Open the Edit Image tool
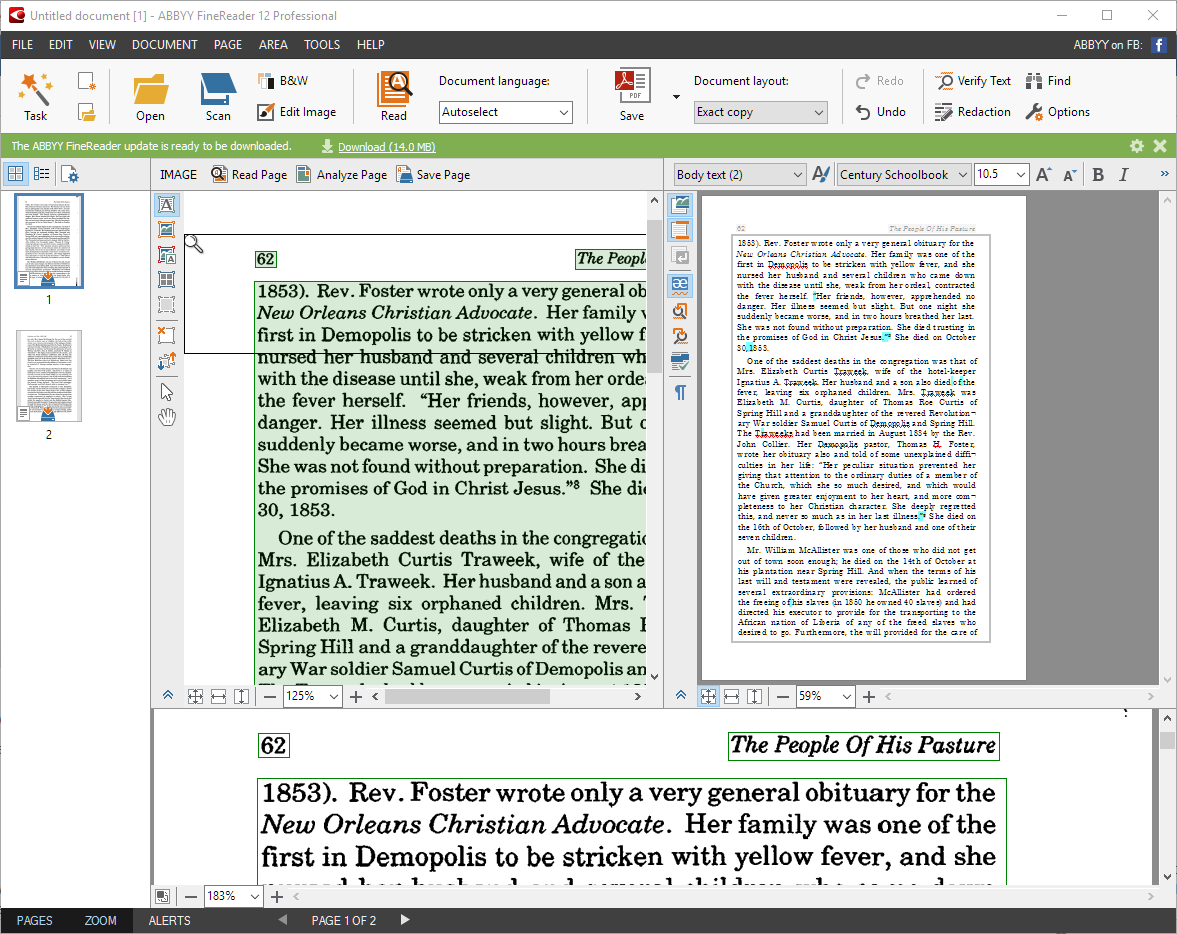 pyautogui.click(x=297, y=112)
